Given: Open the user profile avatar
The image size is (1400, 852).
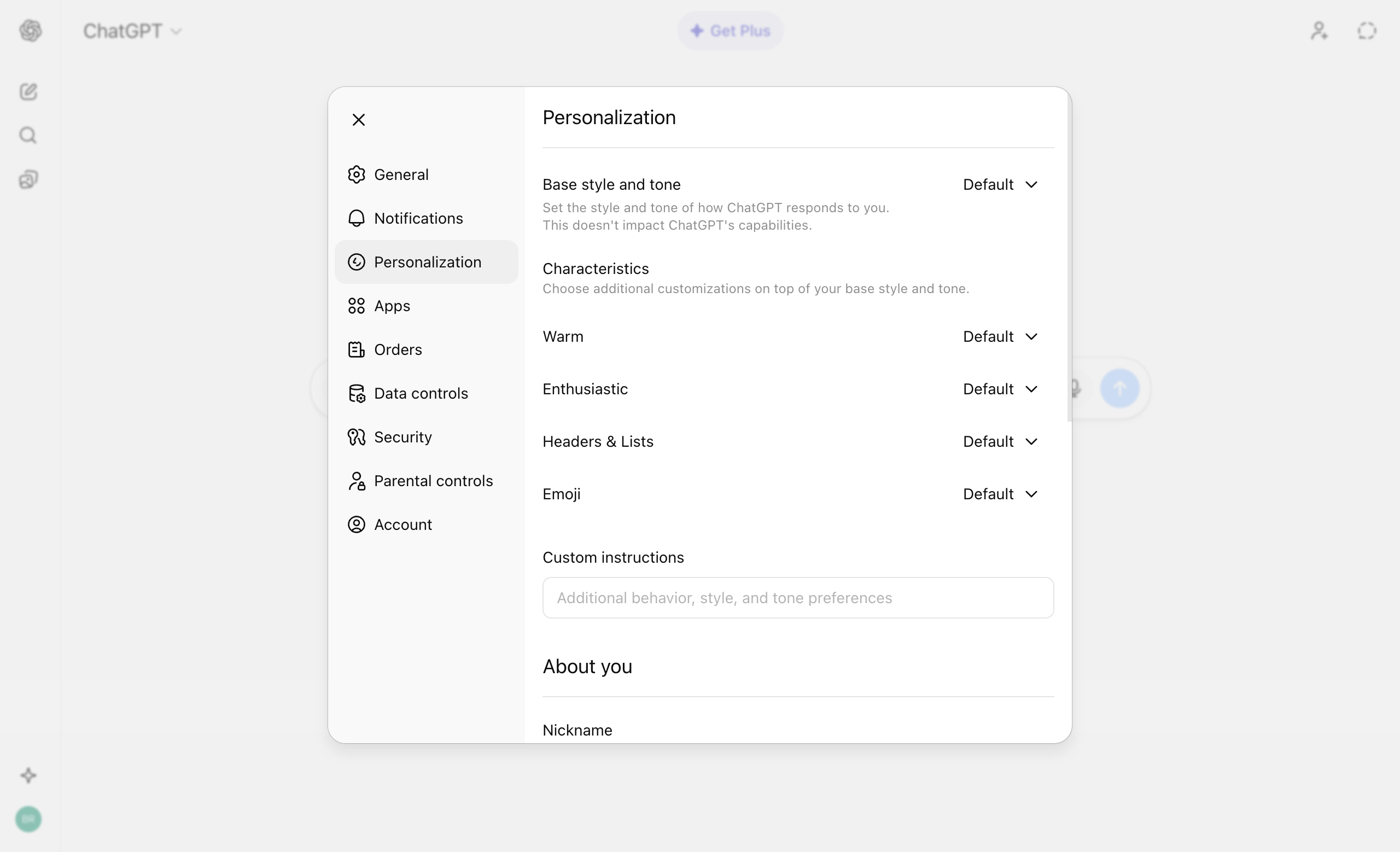Looking at the screenshot, I should coord(28,819).
